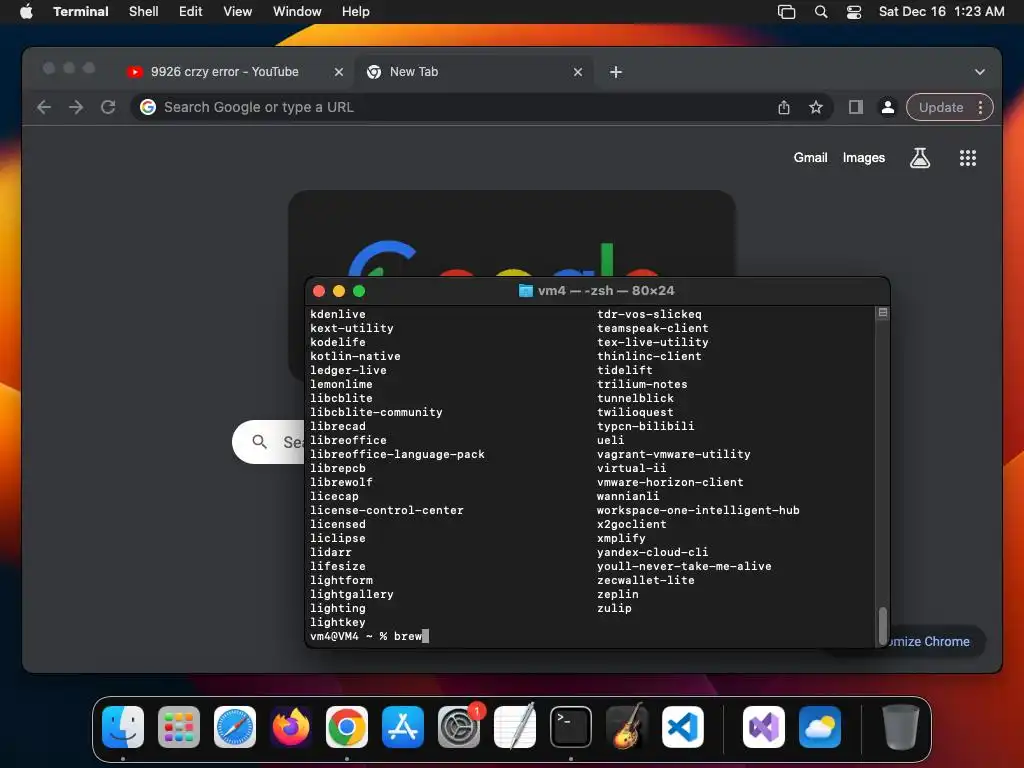
Task: Click Terminal scroll-position marker icon
Action: point(883,313)
